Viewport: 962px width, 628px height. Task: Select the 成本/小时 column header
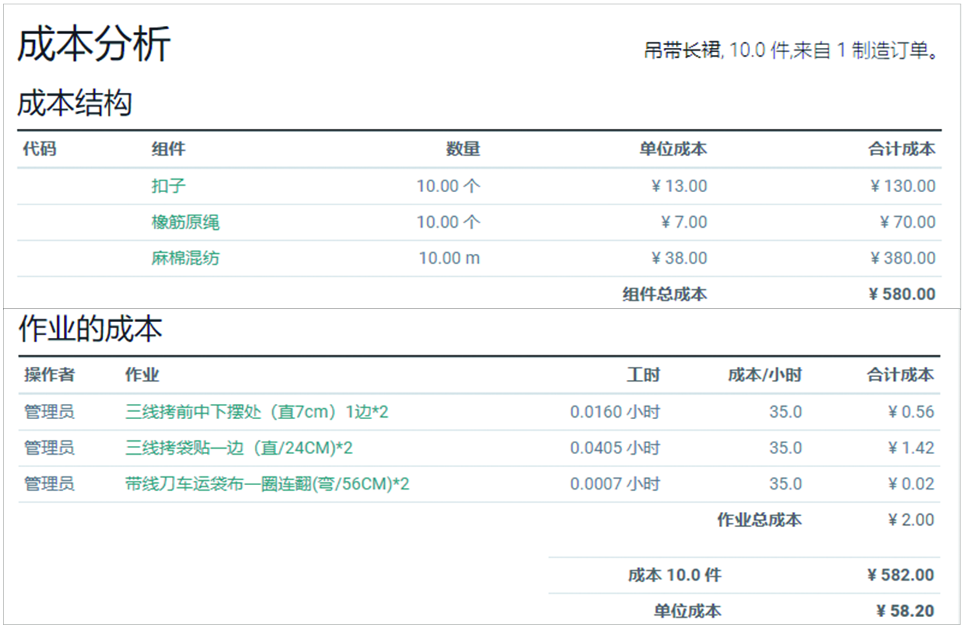tap(764, 375)
